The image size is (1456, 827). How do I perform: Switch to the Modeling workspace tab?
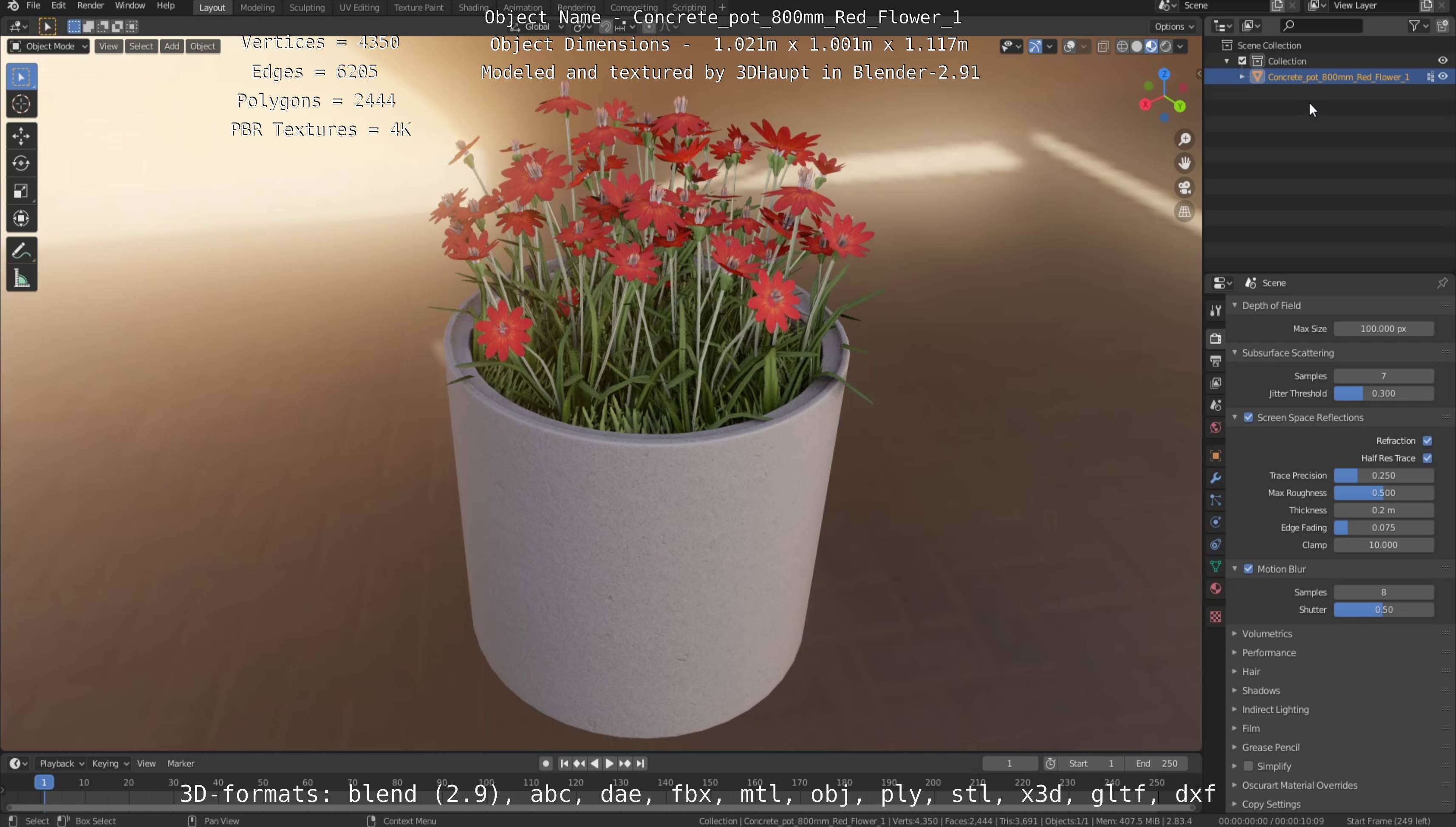pyautogui.click(x=257, y=7)
